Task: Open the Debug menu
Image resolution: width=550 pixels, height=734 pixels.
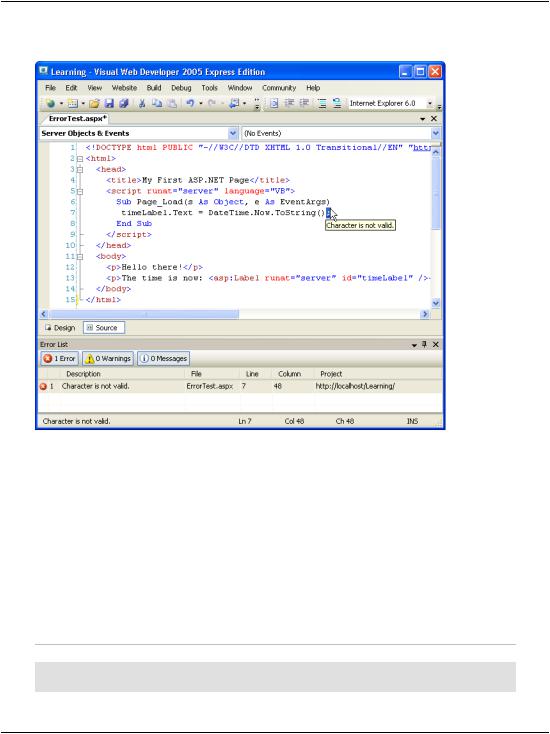Action: [181, 88]
